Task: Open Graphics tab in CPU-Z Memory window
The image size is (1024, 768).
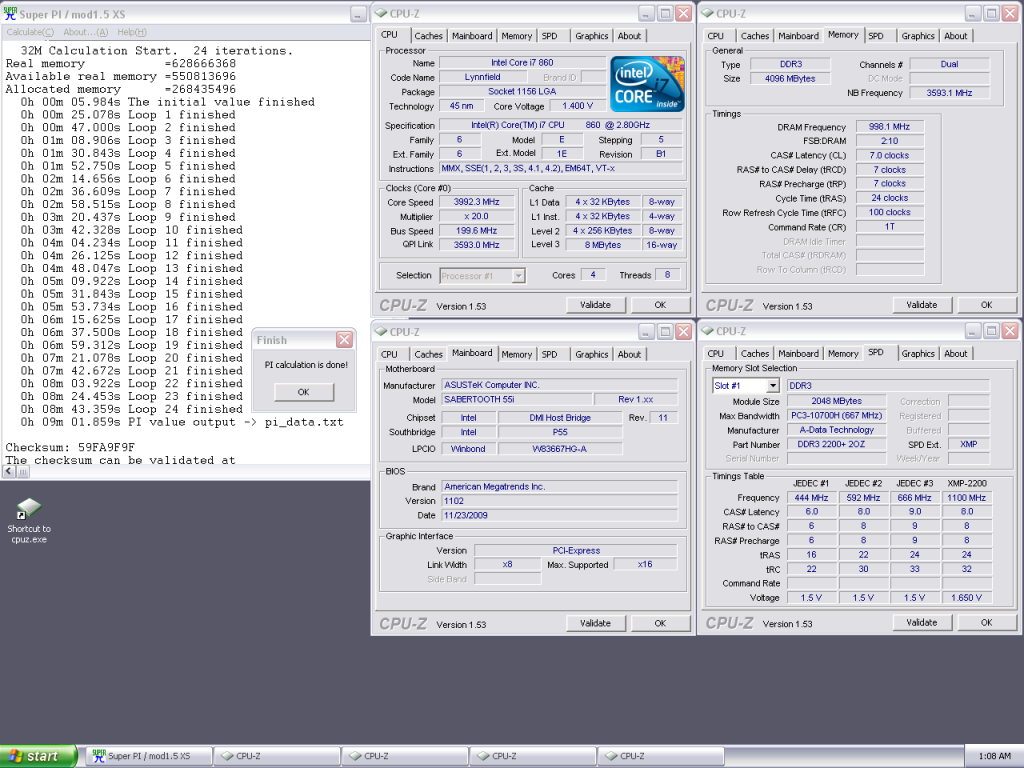Action: click(x=917, y=36)
